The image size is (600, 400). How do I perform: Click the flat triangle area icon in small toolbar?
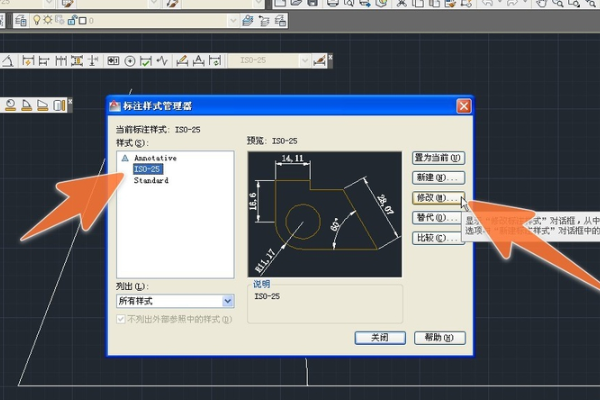42,105
